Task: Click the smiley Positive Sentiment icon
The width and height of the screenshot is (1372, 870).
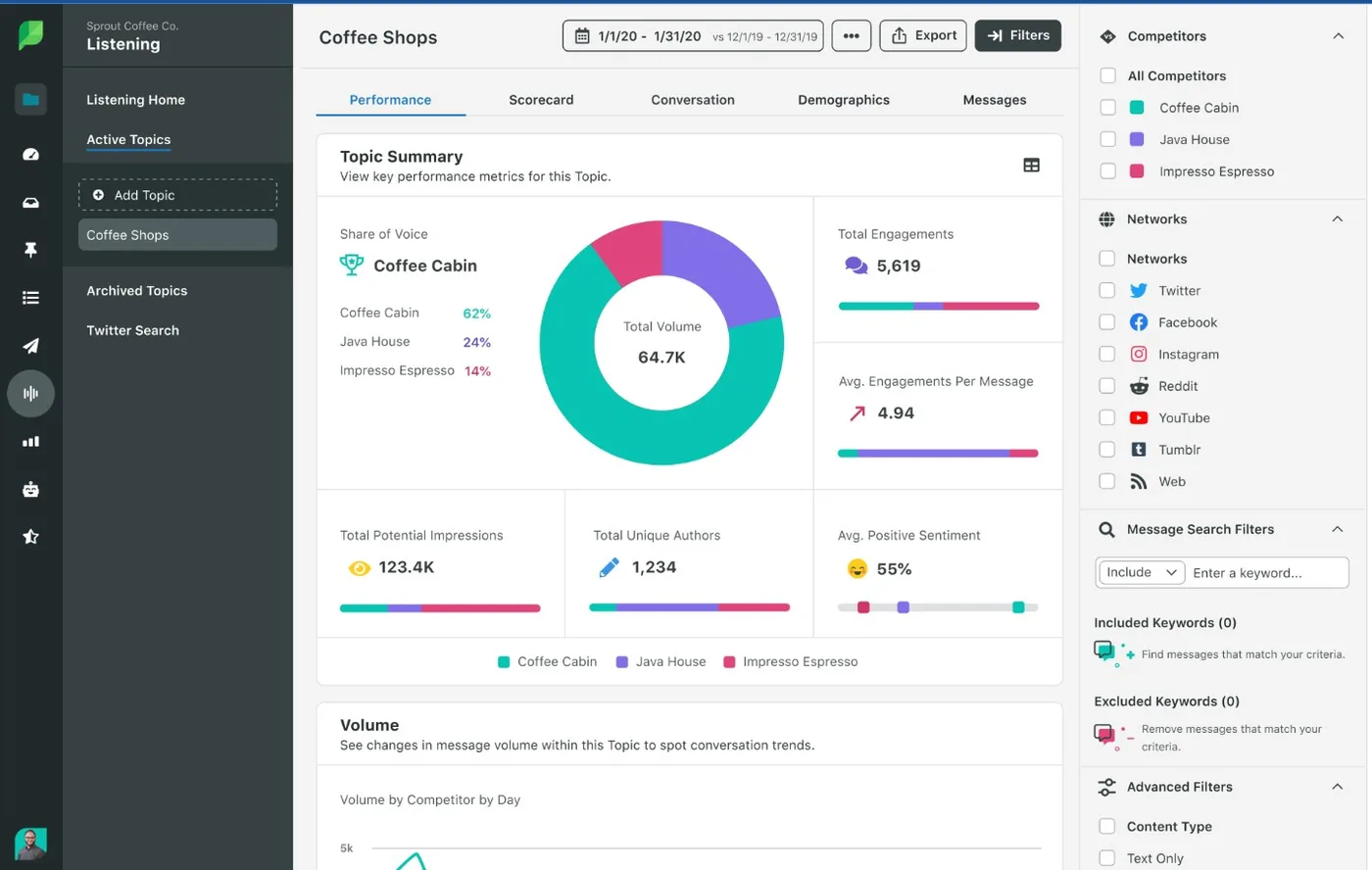Action: coord(857,568)
